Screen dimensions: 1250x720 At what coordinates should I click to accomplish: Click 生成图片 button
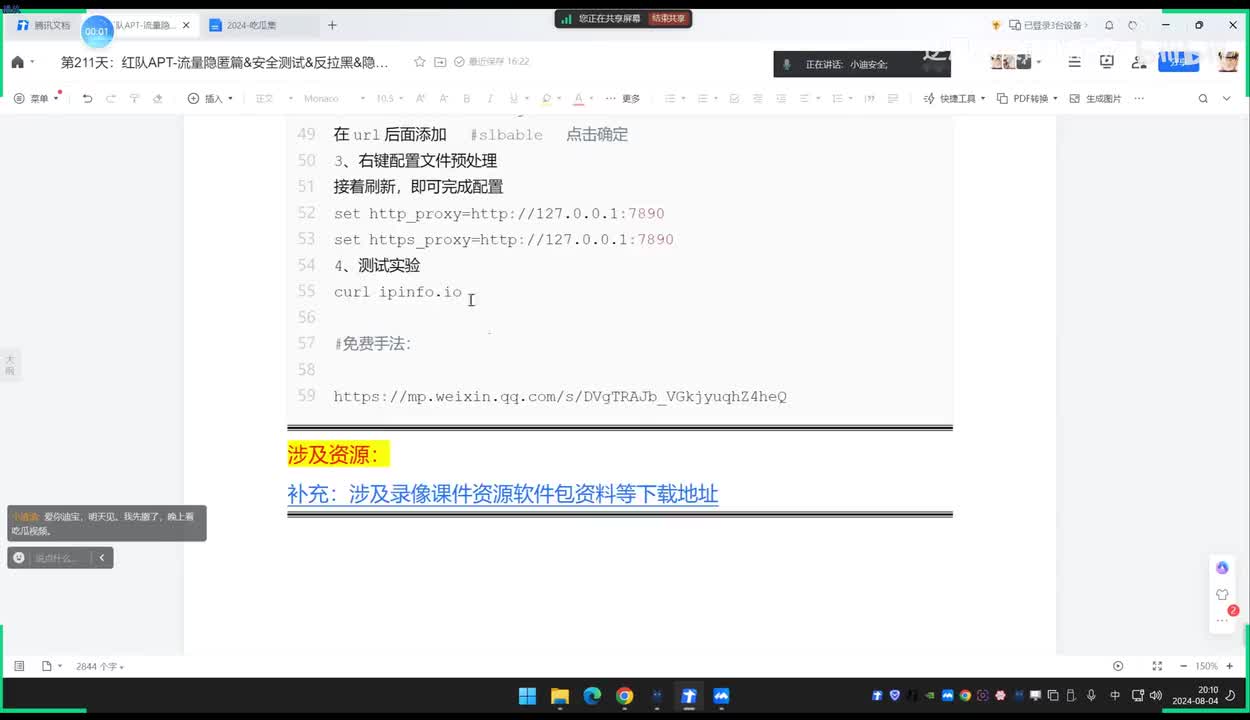[1095, 98]
